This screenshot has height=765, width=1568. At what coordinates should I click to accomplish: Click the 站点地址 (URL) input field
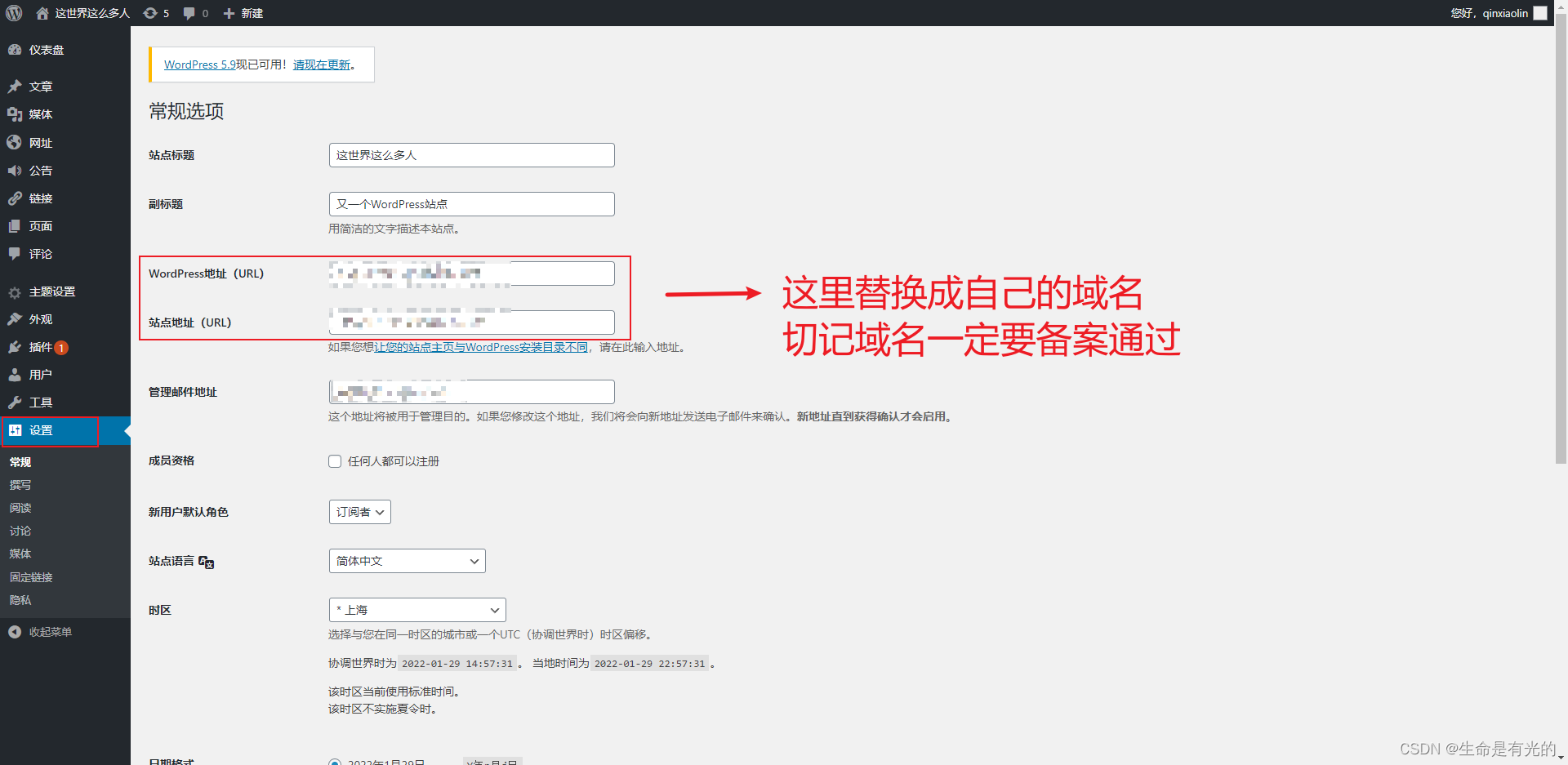click(x=472, y=322)
